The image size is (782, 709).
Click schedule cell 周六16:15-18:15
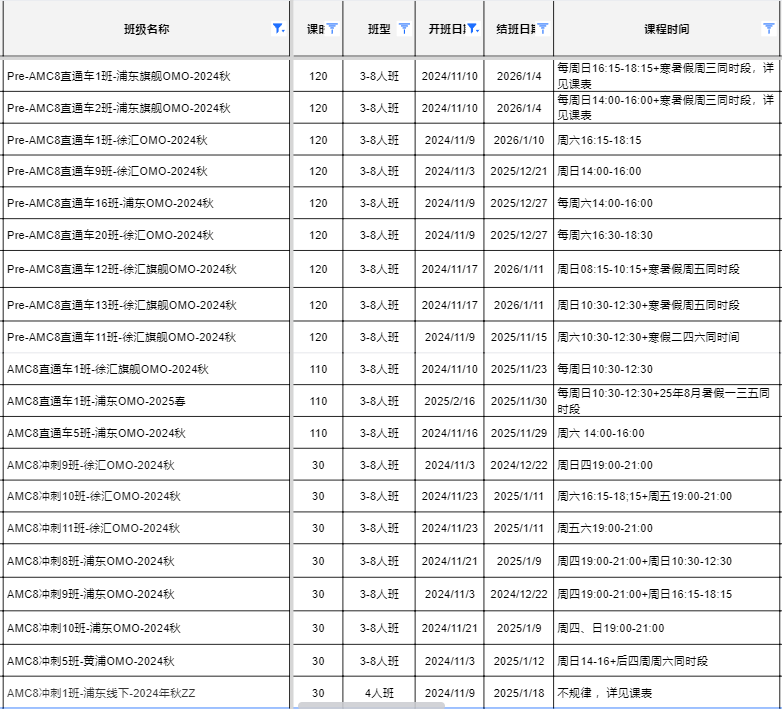667,140
